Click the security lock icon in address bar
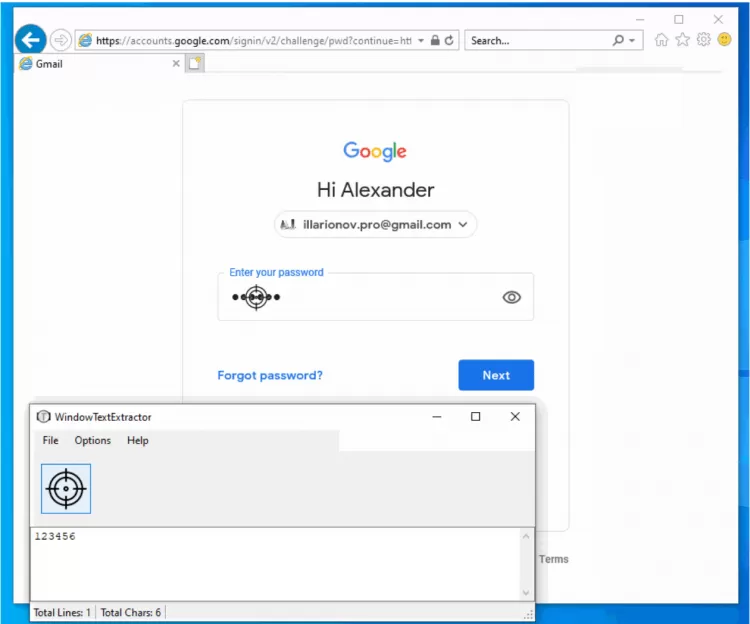The image size is (750, 624). point(434,41)
